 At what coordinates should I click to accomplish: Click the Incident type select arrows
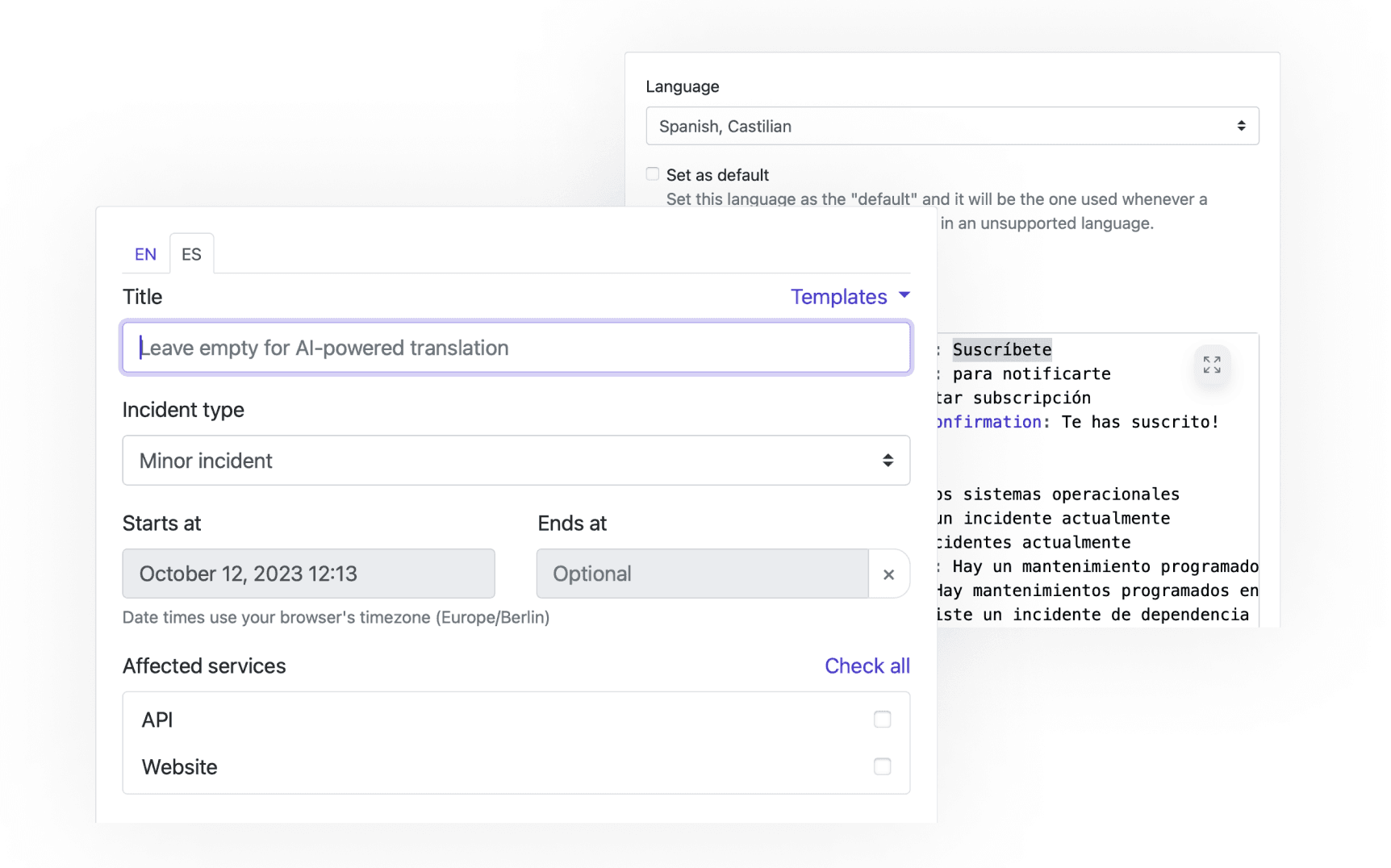[888, 461]
